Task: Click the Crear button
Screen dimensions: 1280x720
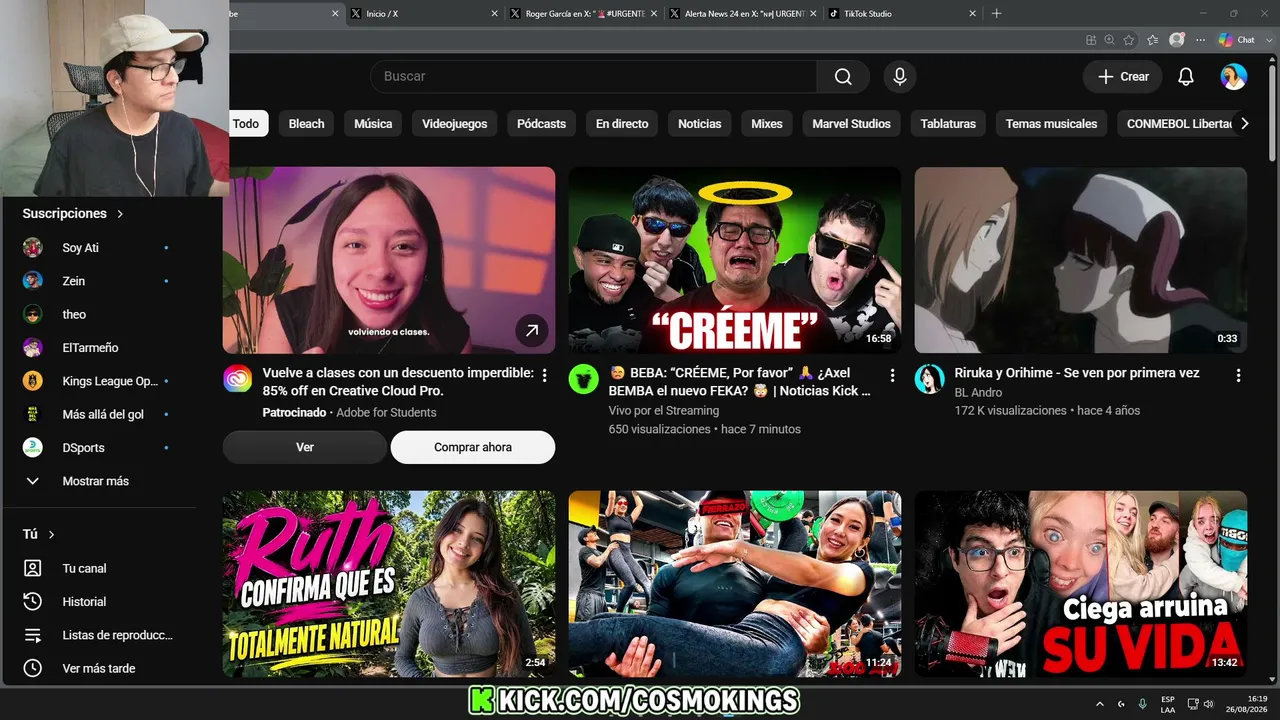Action: click(x=1123, y=77)
